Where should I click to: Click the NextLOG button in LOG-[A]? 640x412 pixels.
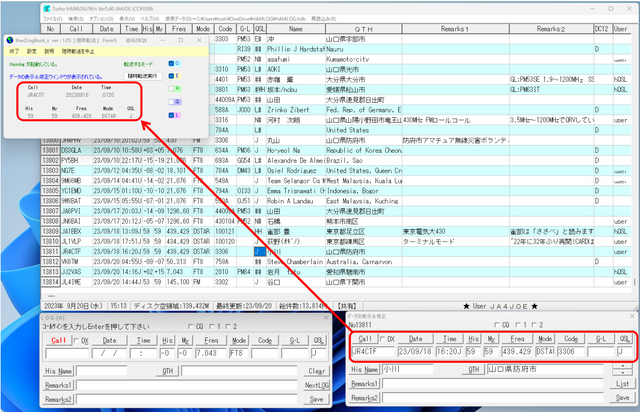316,385
